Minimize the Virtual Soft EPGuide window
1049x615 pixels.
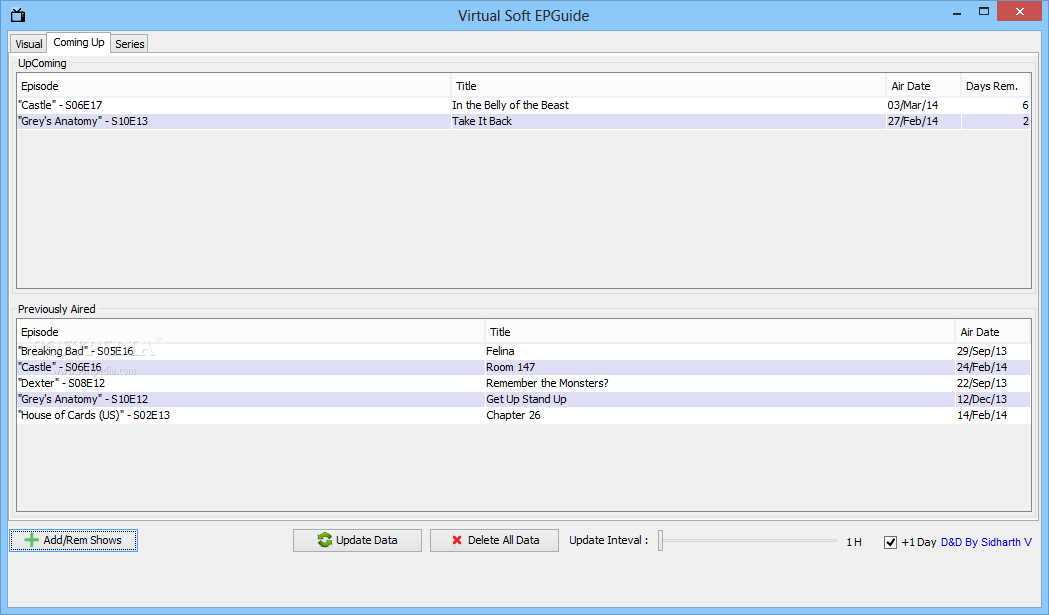[957, 12]
